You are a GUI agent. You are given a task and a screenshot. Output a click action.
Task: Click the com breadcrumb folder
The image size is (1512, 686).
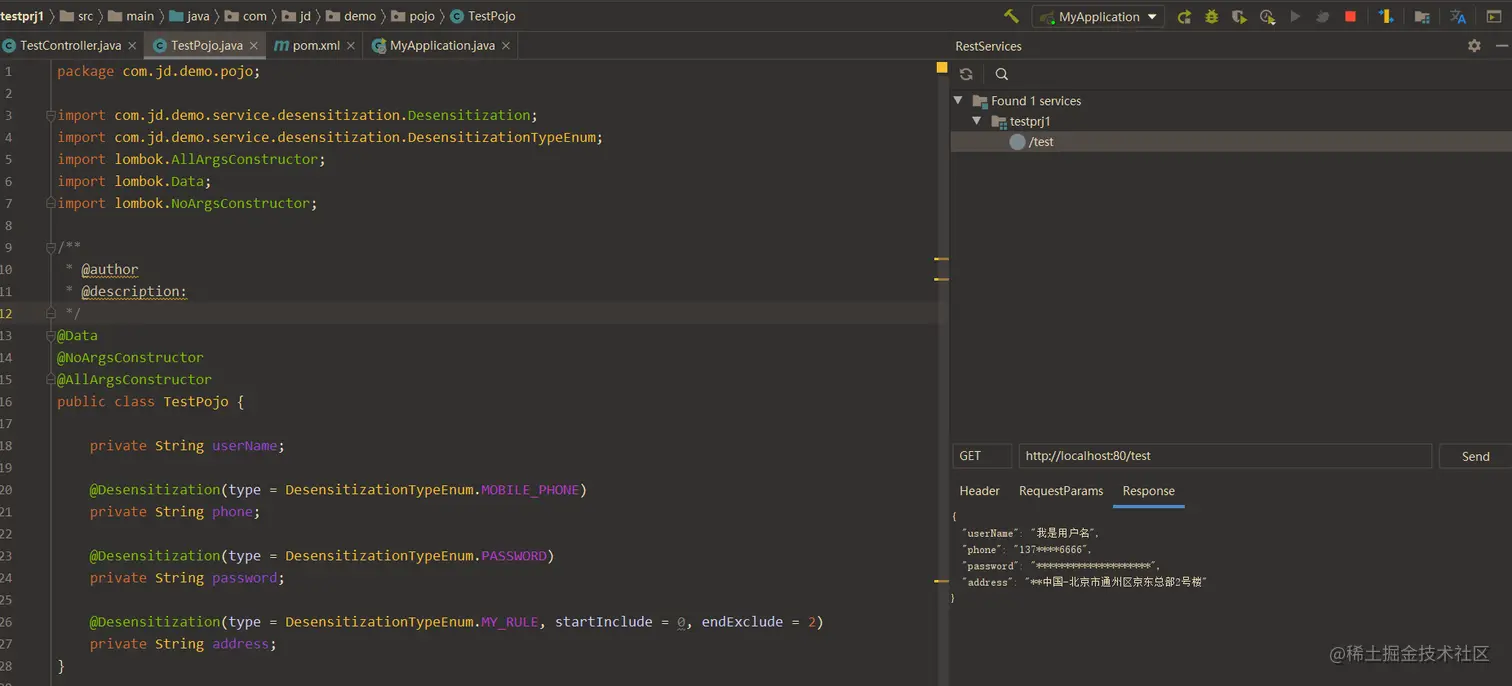pos(246,16)
